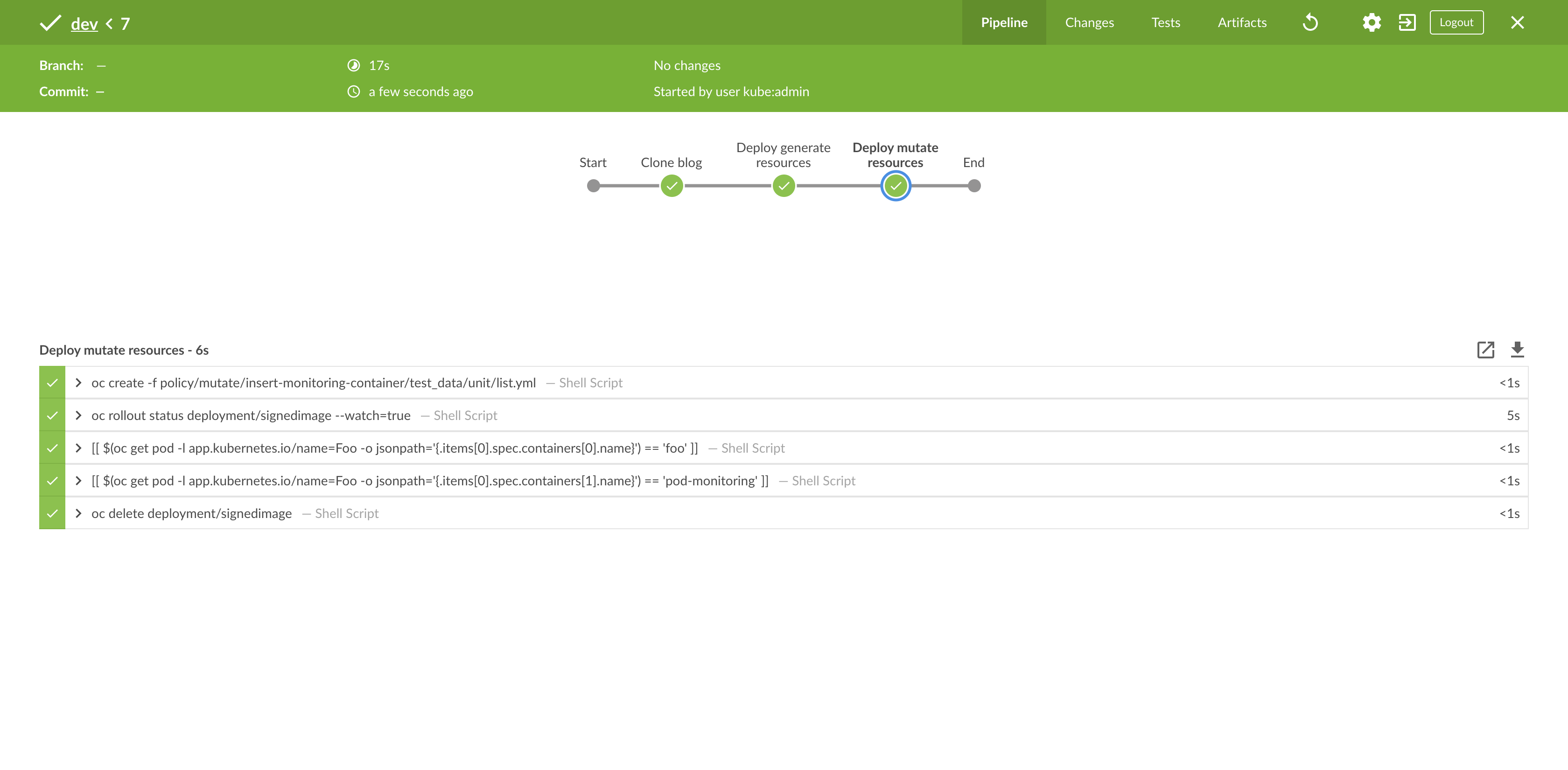1568x770 pixels.
Task: Click the go to classic icon
Action: click(x=1407, y=22)
